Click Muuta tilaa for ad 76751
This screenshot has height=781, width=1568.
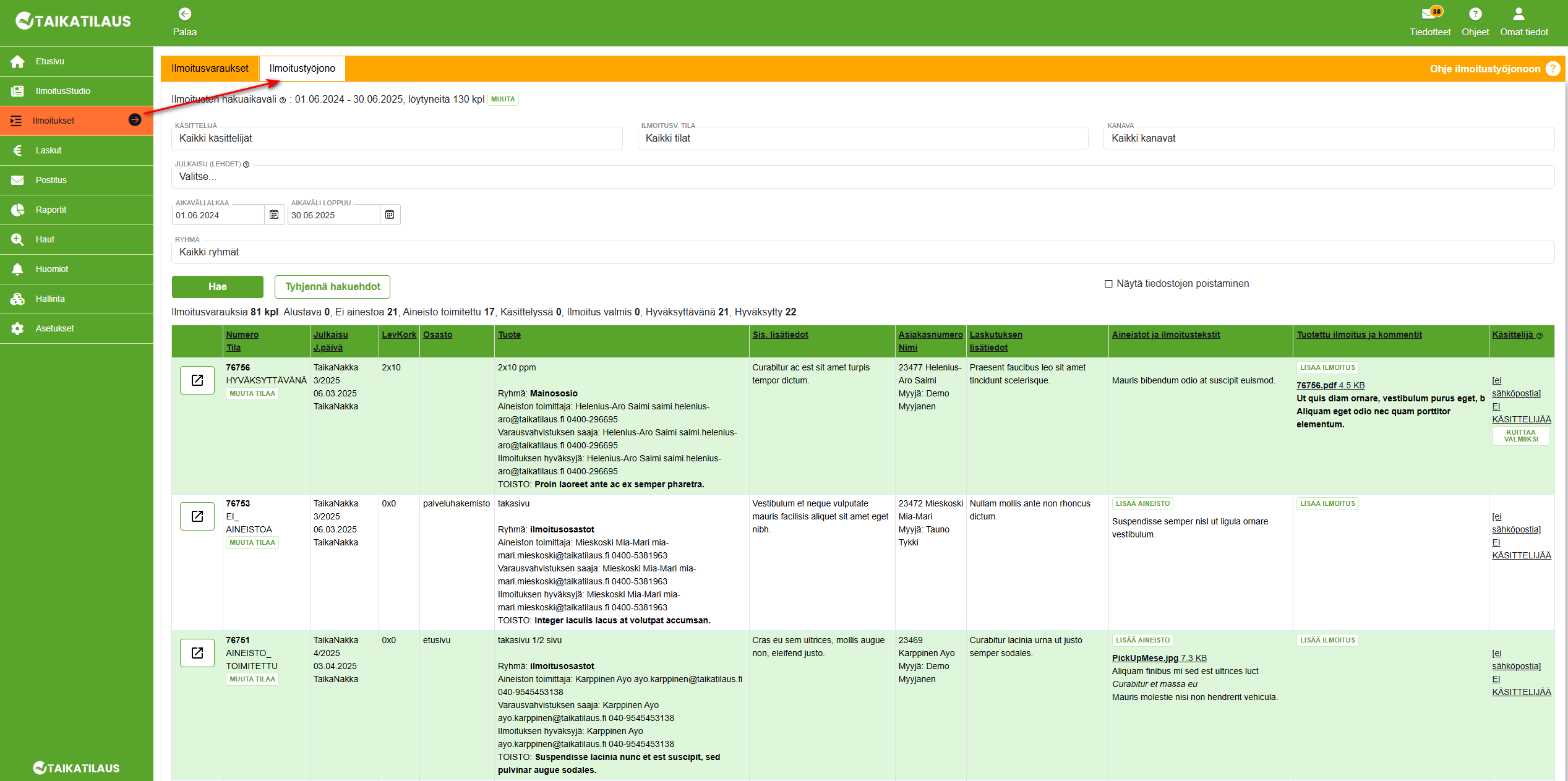pyautogui.click(x=252, y=679)
